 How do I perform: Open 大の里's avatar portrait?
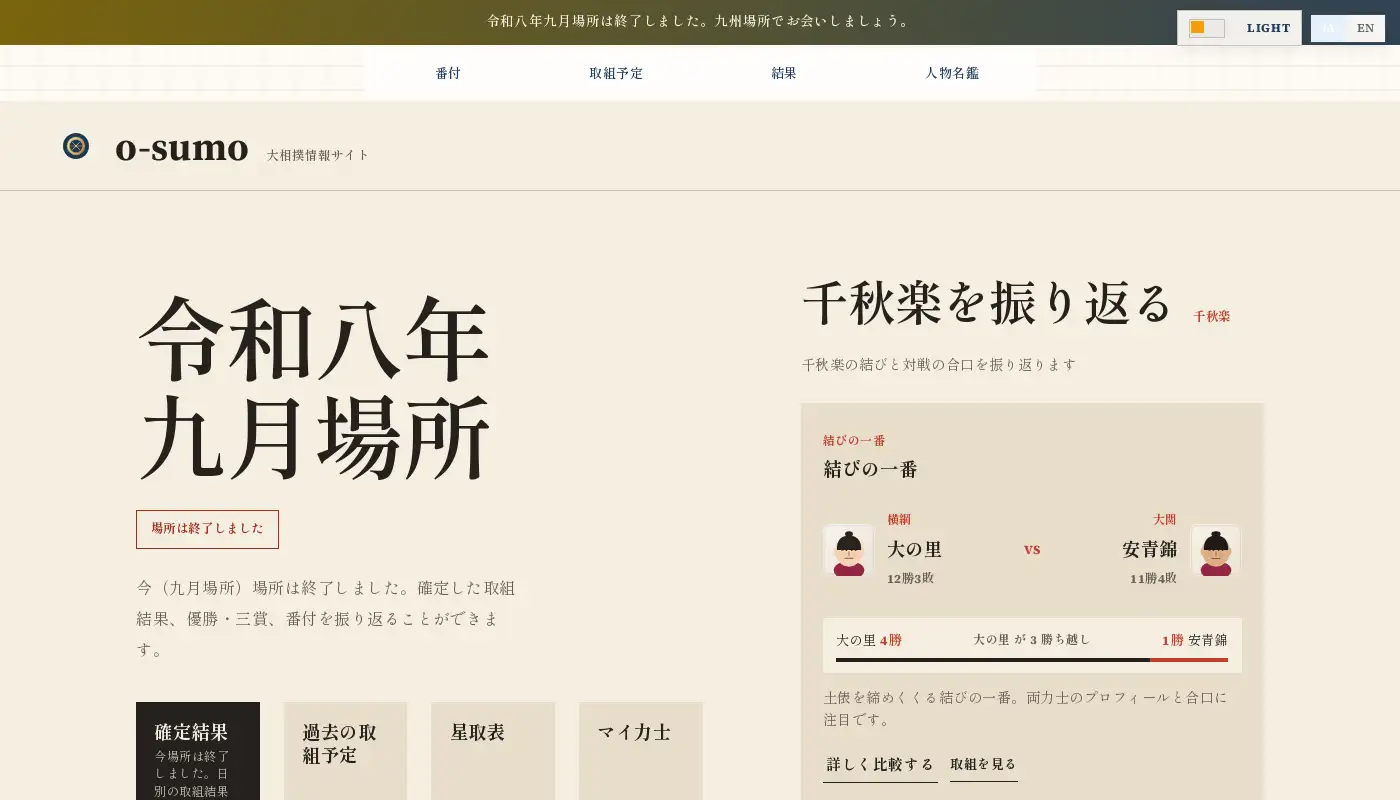point(849,550)
